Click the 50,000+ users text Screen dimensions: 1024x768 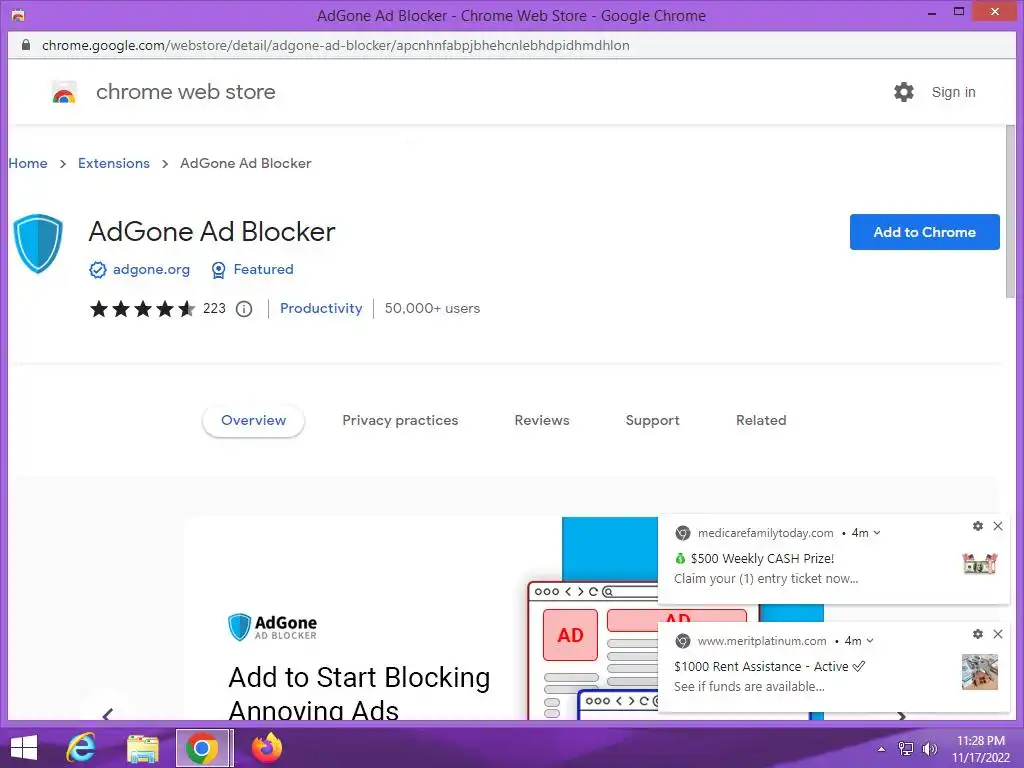pyautogui.click(x=432, y=308)
